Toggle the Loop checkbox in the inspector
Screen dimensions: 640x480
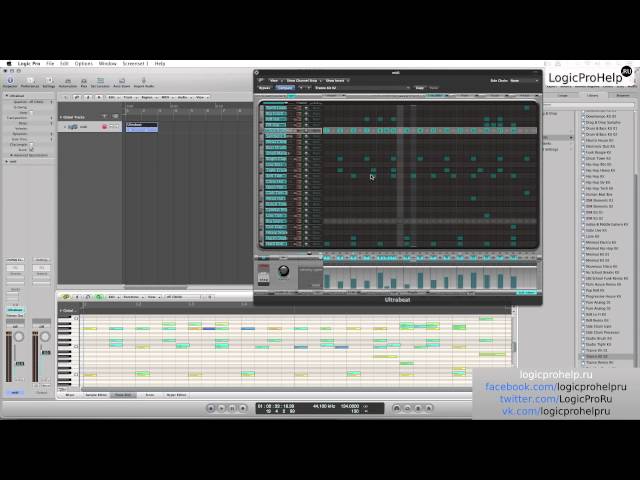pyautogui.click(x=31, y=112)
